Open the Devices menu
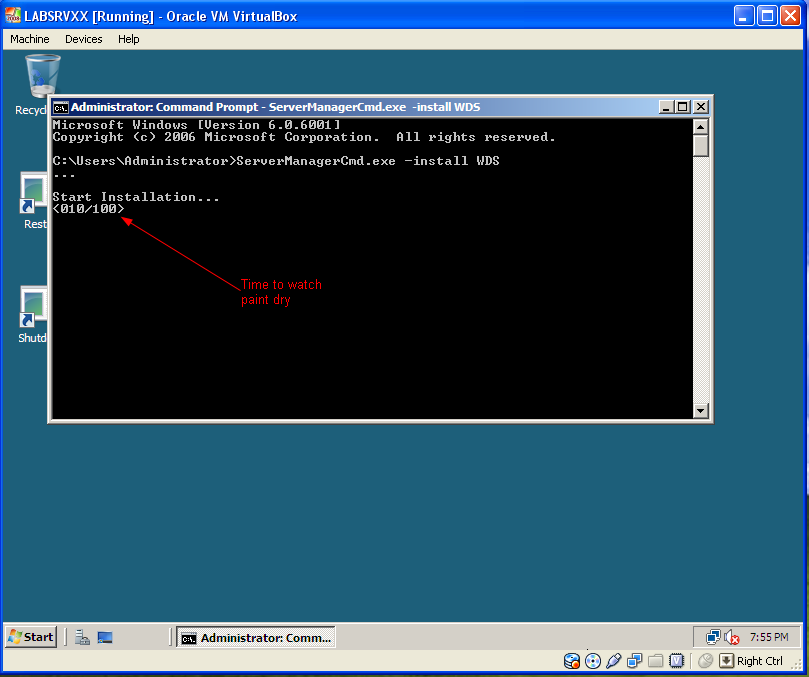The height and width of the screenshot is (677, 809). point(83,39)
